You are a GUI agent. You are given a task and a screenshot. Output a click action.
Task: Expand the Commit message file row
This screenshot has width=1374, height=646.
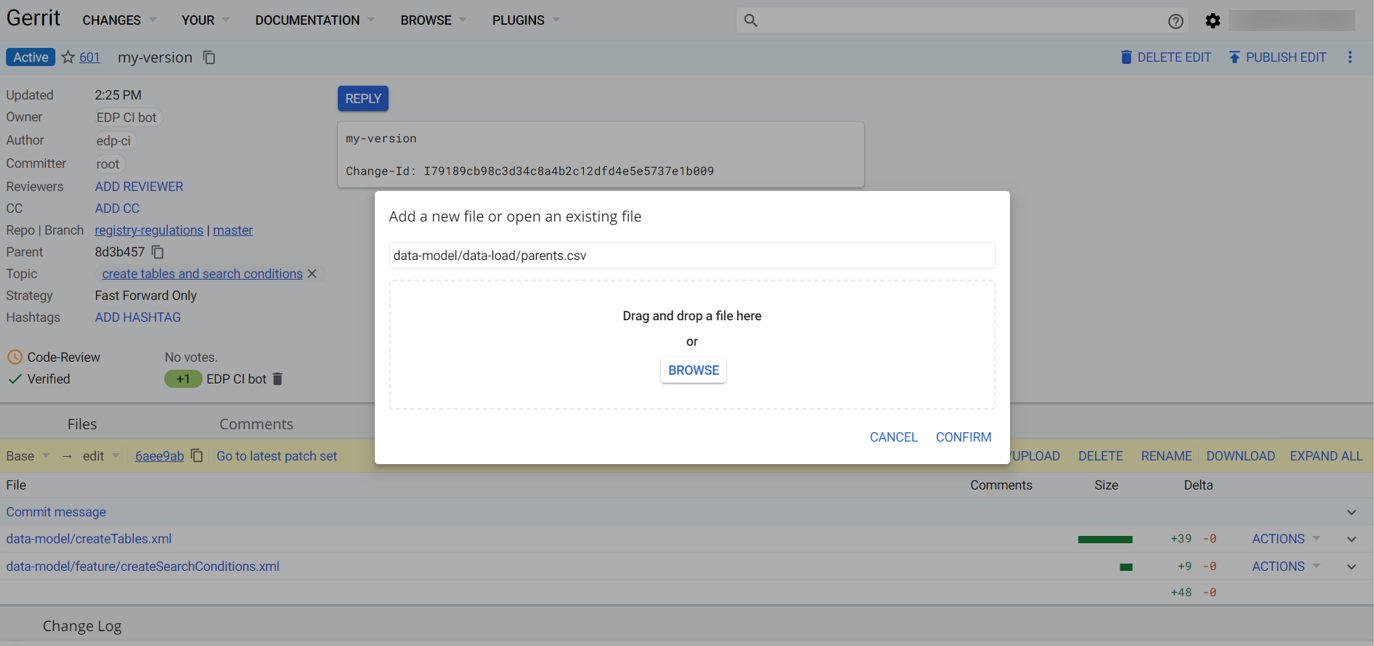point(1351,512)
